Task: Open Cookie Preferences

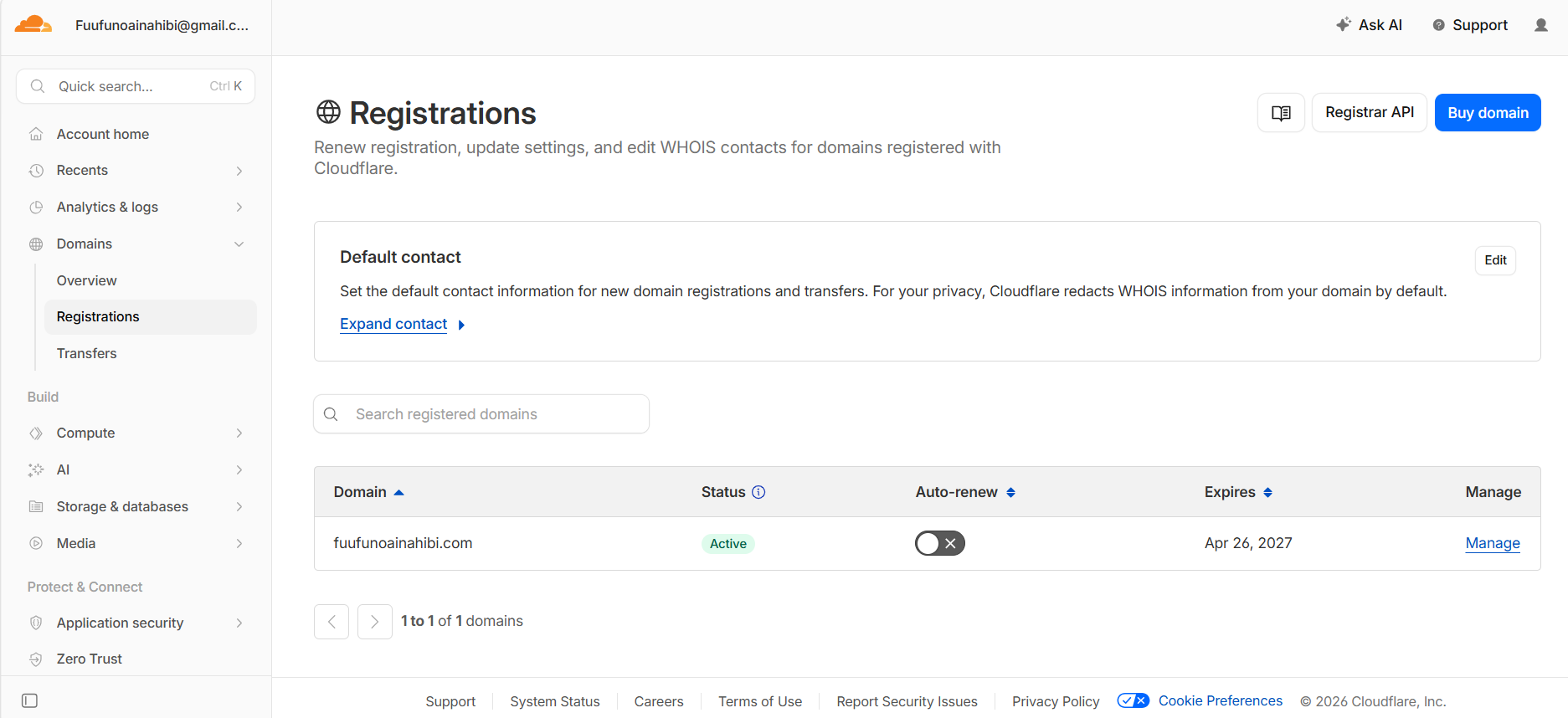Action: point(1221,700)
